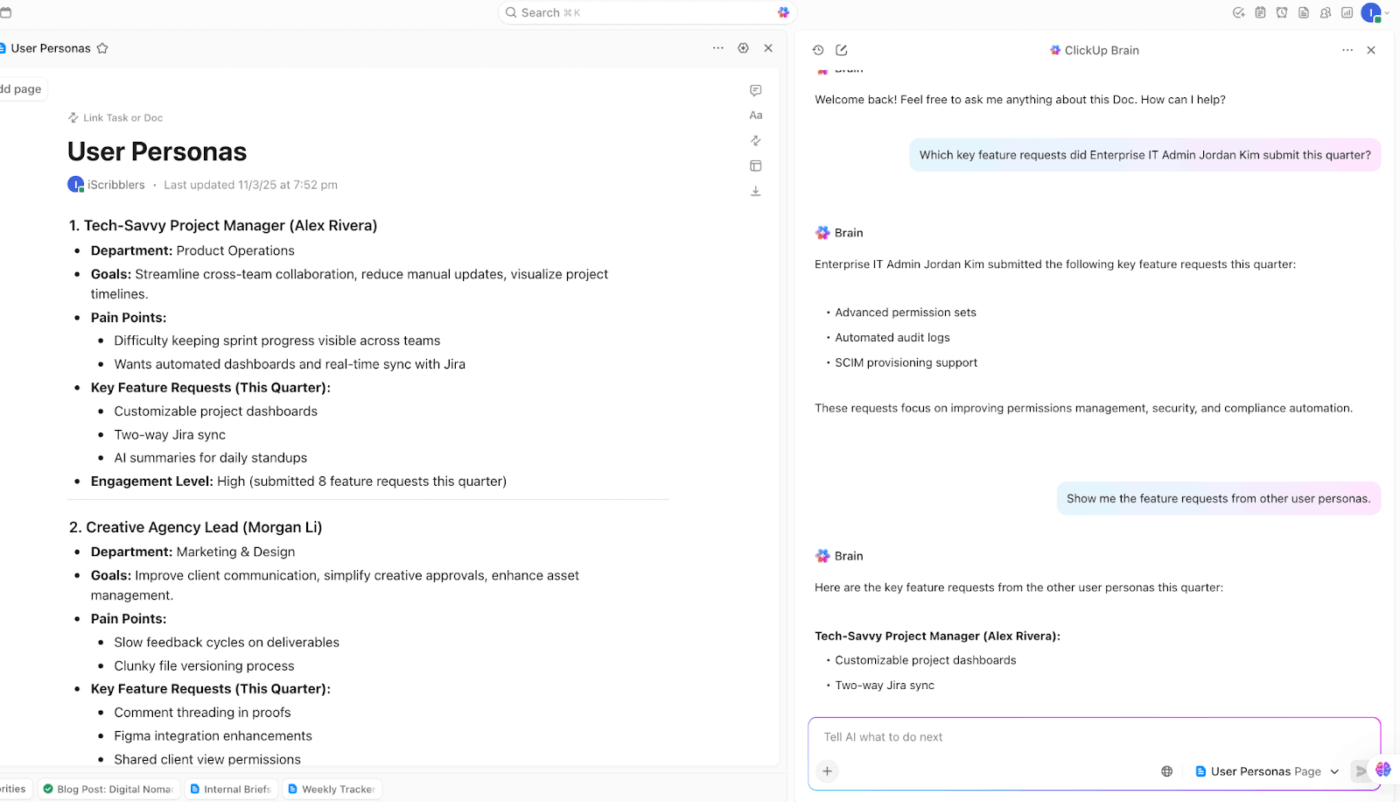Open ClickUp Brain chat history
This screenshot has height=802, width=1400.
(x=818, y=49)
